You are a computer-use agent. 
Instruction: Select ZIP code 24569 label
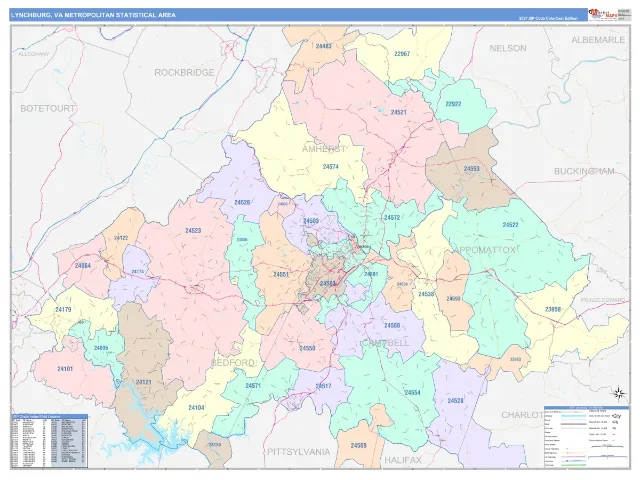(x=358, y=446)
